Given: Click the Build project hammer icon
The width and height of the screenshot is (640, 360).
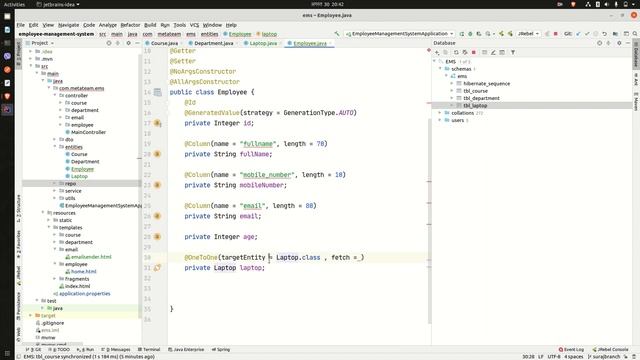Looking at the screenshot, I should pos(337,34).
